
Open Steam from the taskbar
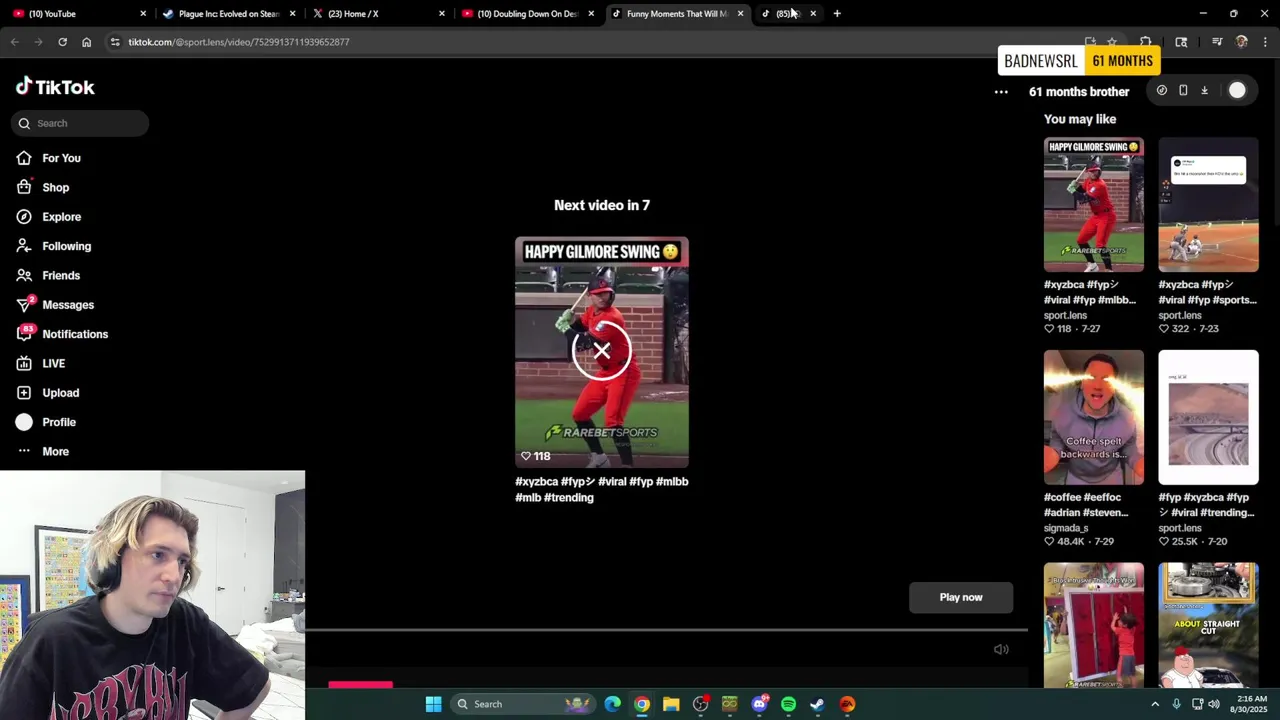click(817, 704)
